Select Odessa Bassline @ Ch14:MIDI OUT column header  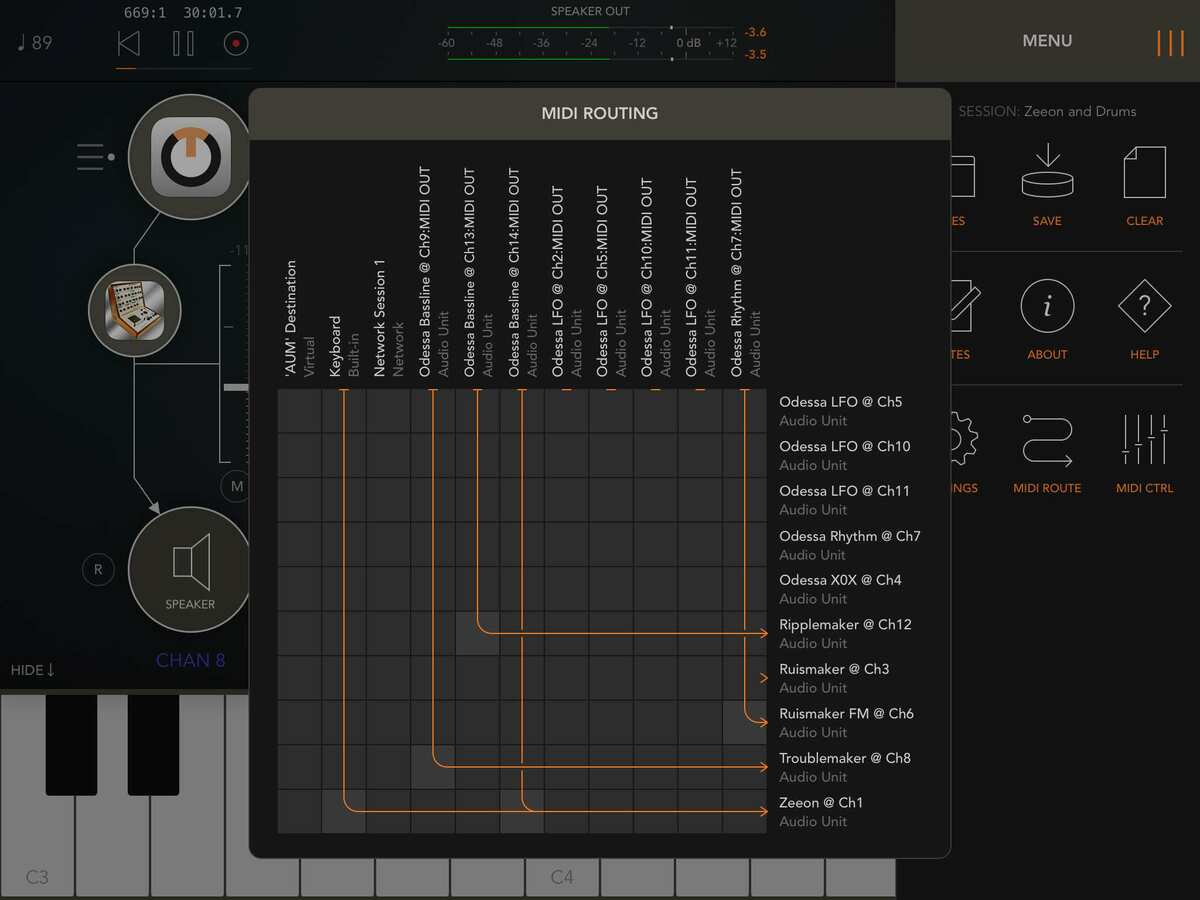(522, 272)
